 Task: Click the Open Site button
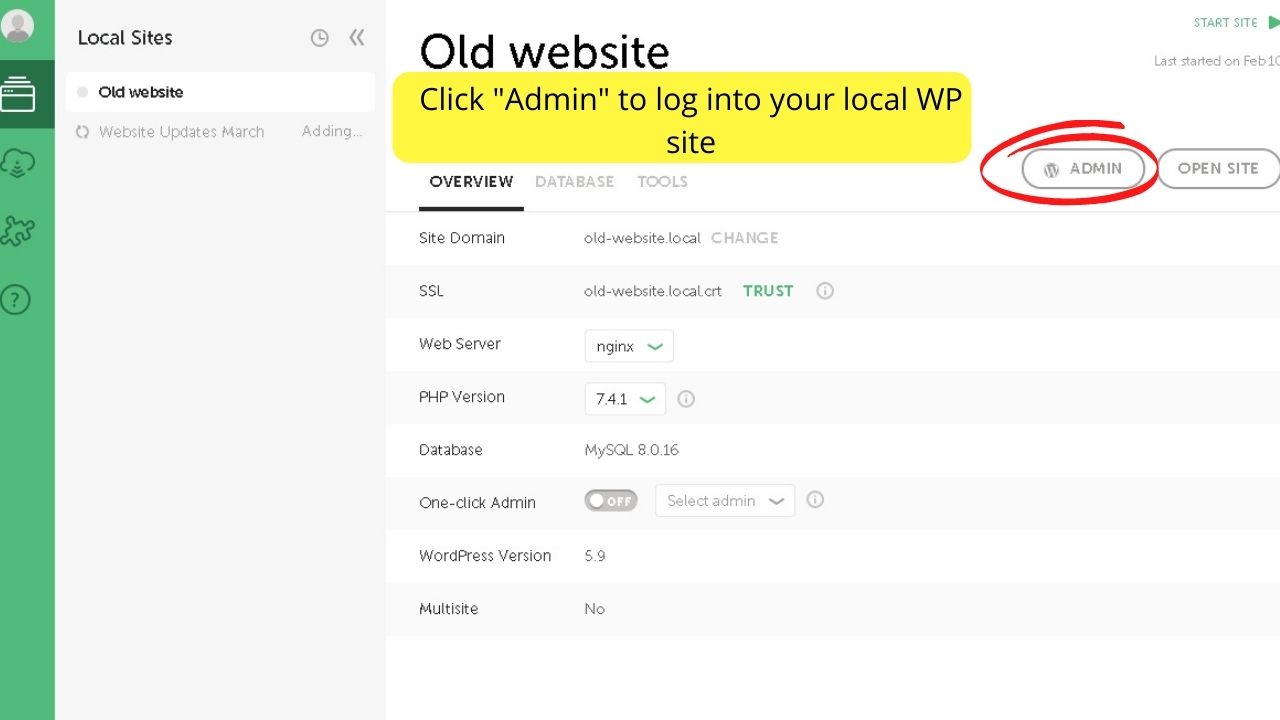pyautogui.click(x=1218, y=169)
